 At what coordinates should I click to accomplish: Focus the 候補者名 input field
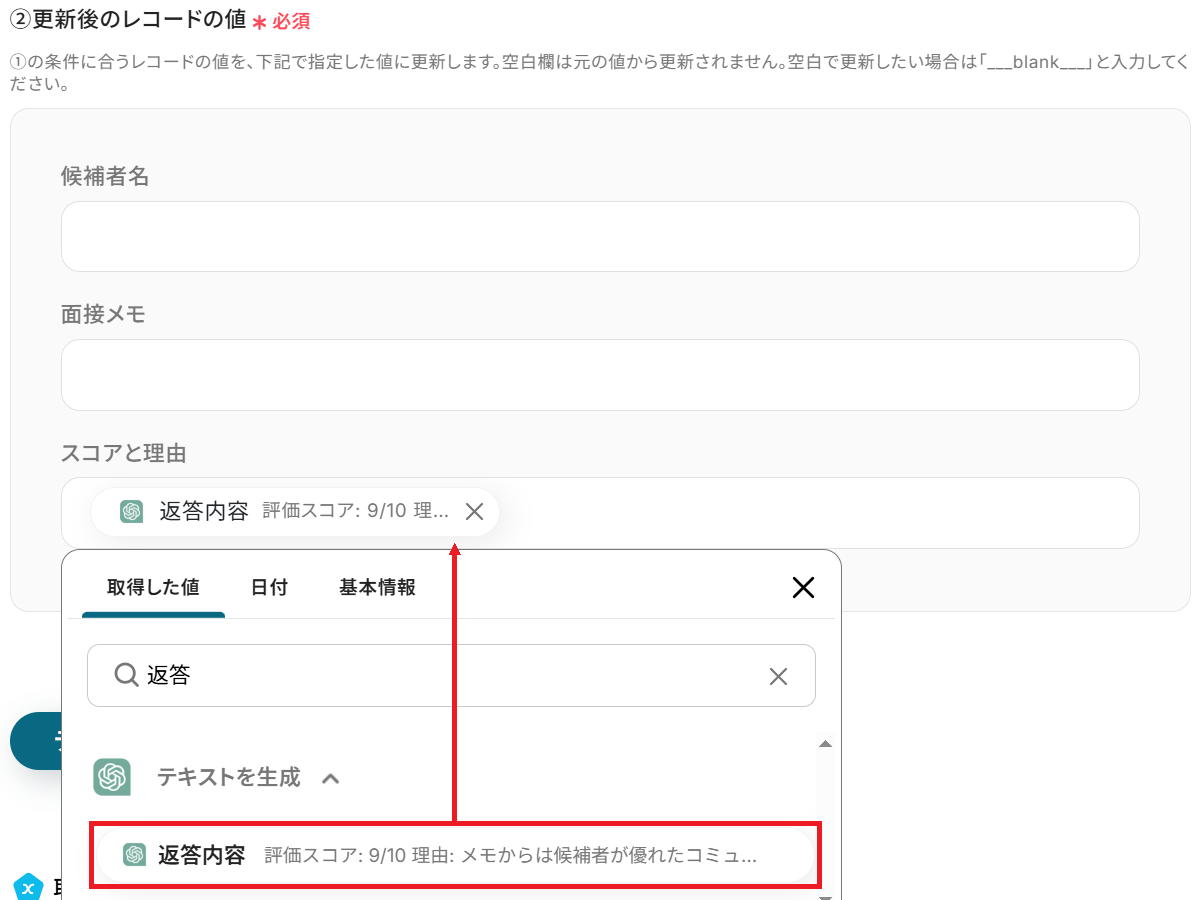(x=600, y=237)
